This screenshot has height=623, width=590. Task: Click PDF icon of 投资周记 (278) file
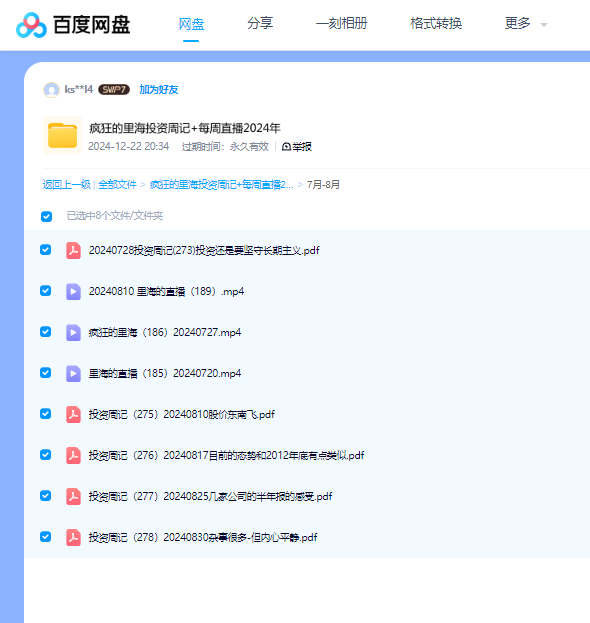(x=73, y=538)
